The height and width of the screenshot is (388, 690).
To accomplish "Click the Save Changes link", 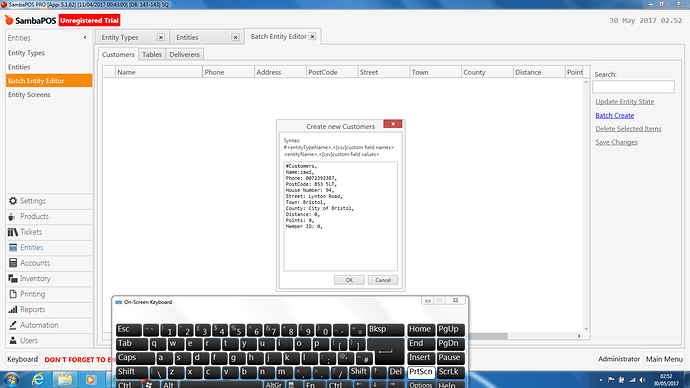I will click(x=616, y=142).
